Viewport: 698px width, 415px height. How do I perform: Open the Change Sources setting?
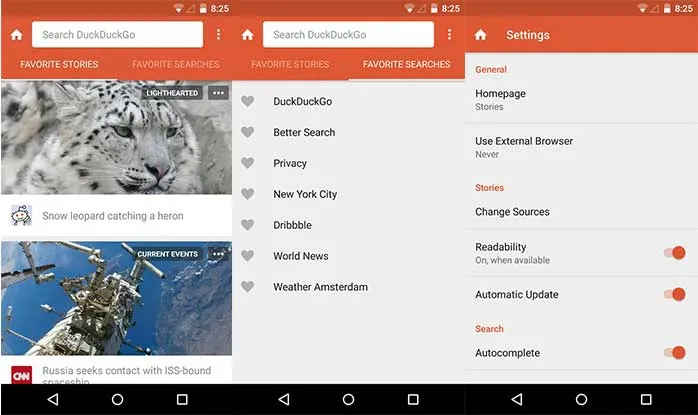[581, 212]
